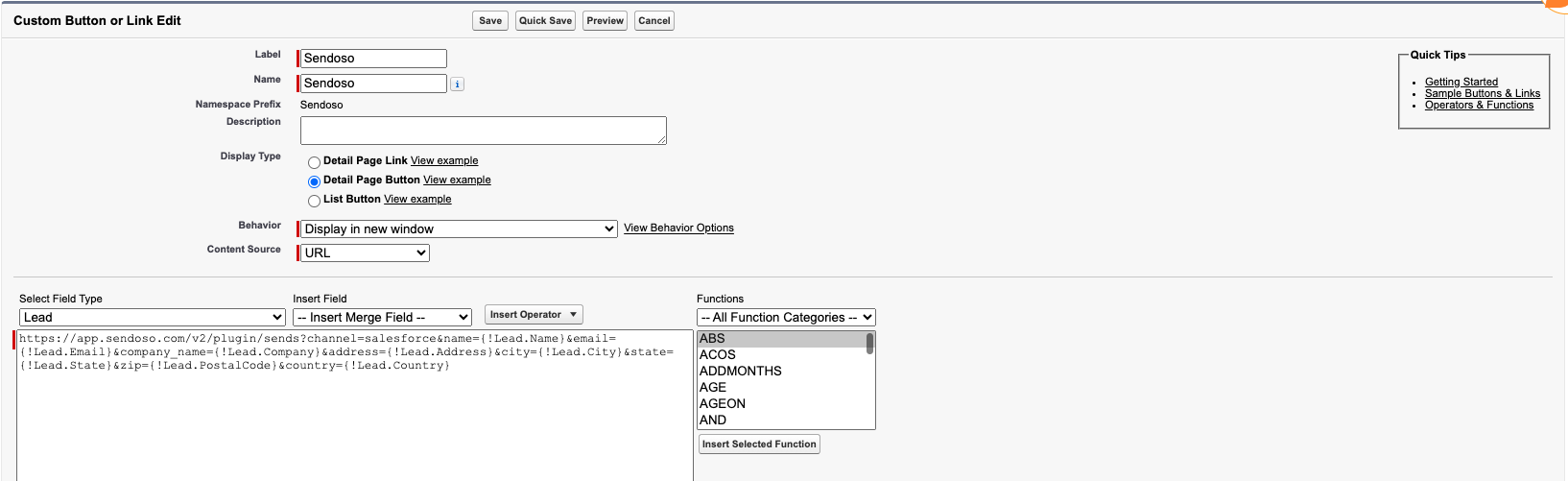
Task: Open the Insert Merge Field dropdown
Action: click(382, 317)
